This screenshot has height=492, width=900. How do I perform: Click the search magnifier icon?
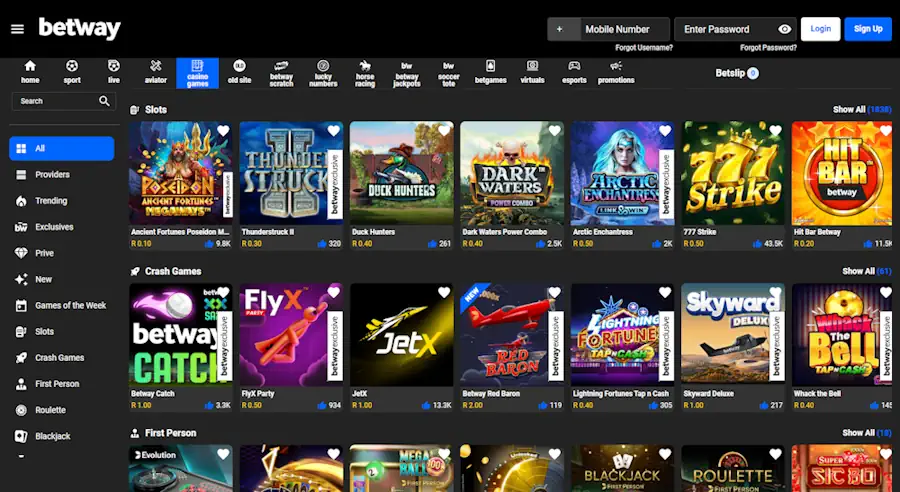point(104,101)
